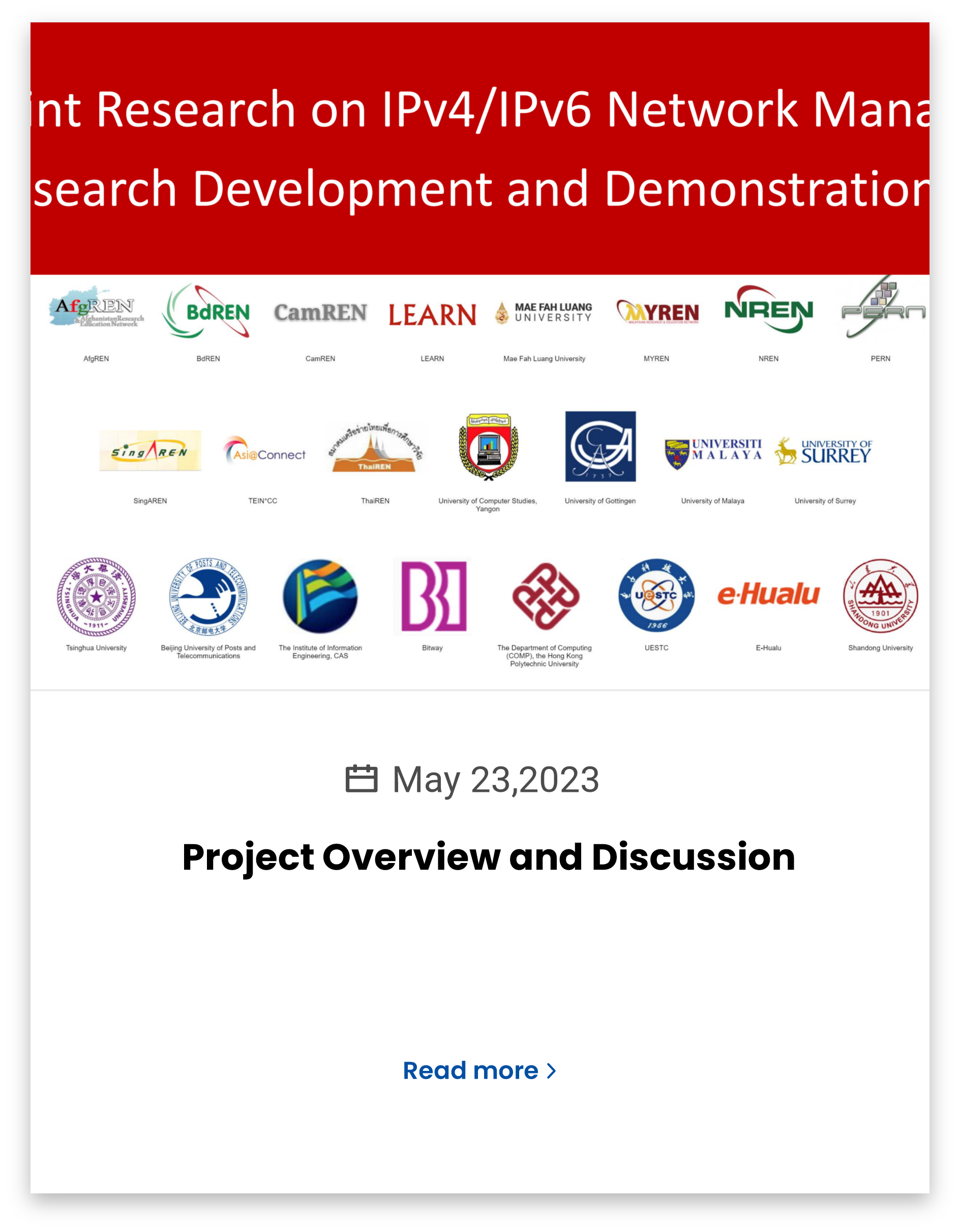960x1232 pixels.
Task: Click the 'University of Malaya' caption
Action: tap(713, 501)
